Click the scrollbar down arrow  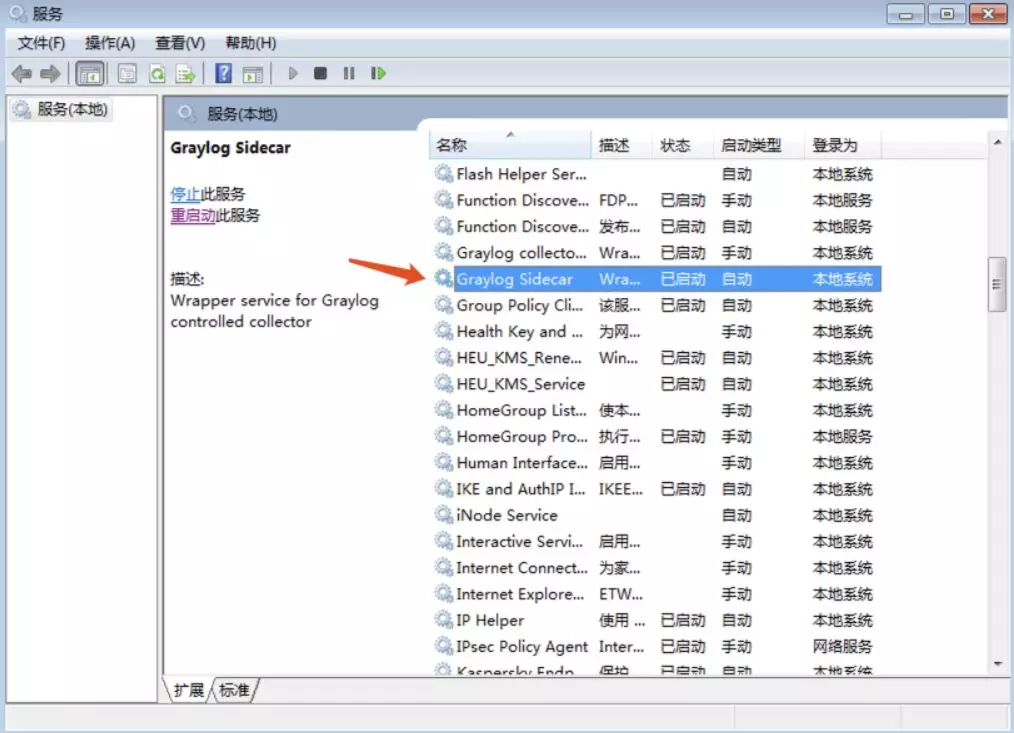pos(996,663)
